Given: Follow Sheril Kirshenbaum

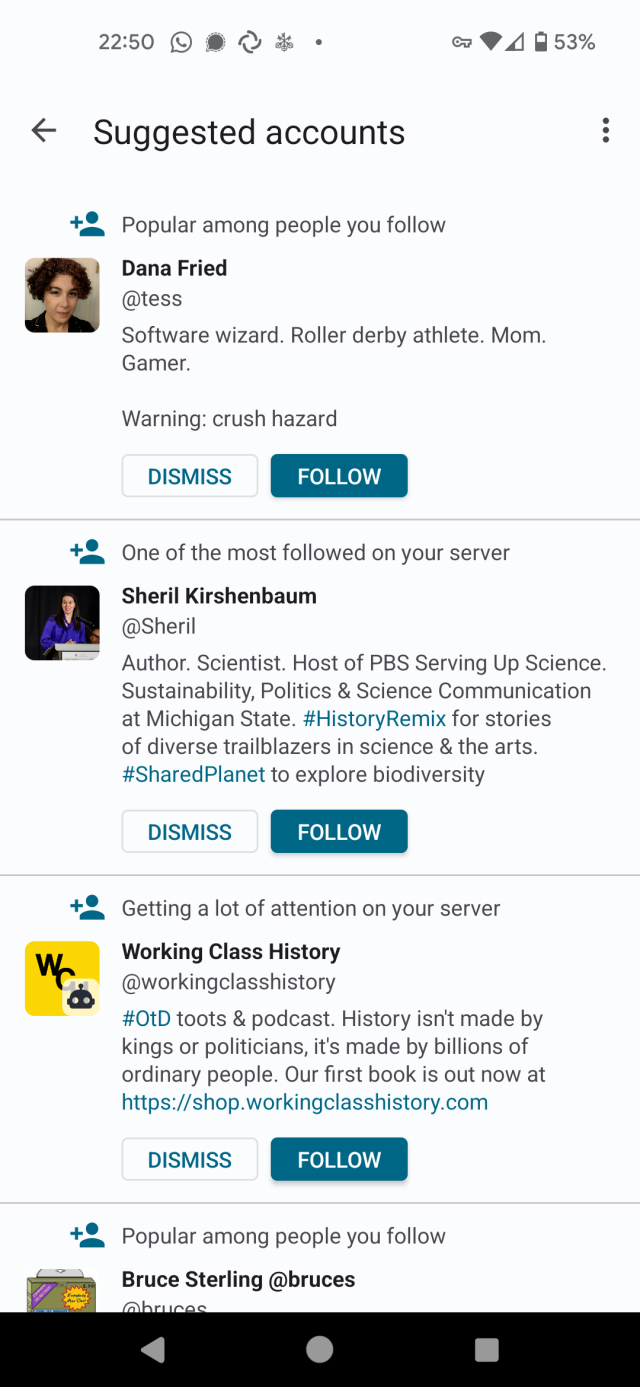Looking at the screenshot, I should pyautogui.click(x=339, y=832).
